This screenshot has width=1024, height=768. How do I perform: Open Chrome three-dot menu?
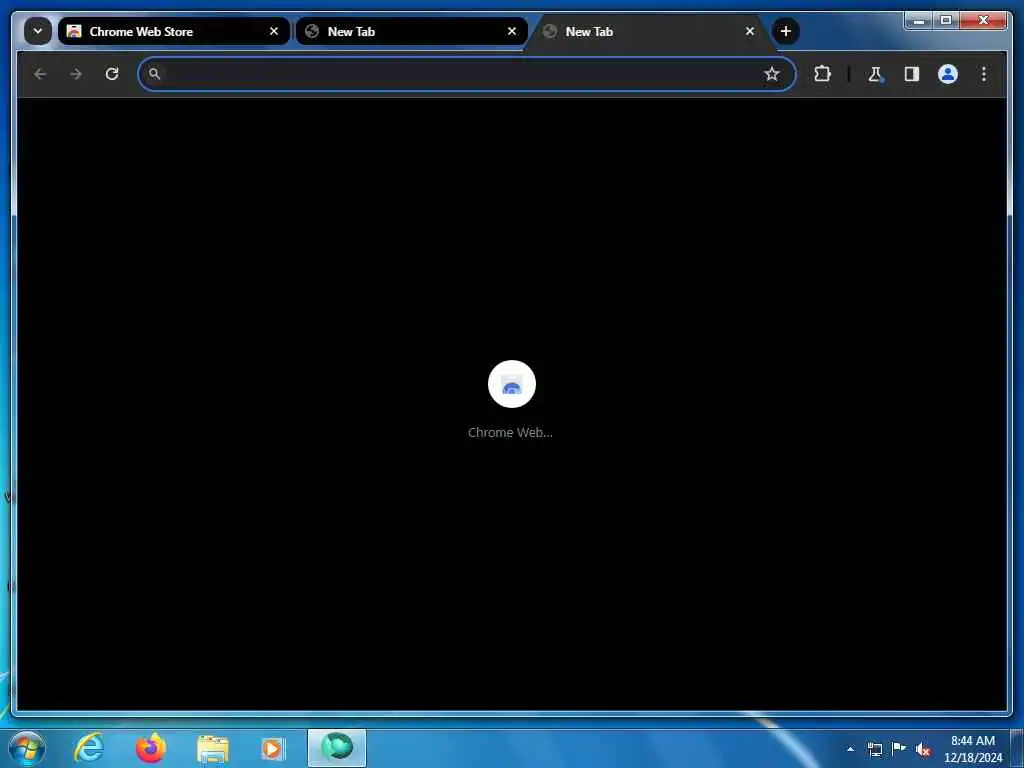click(x=984, y=74)
